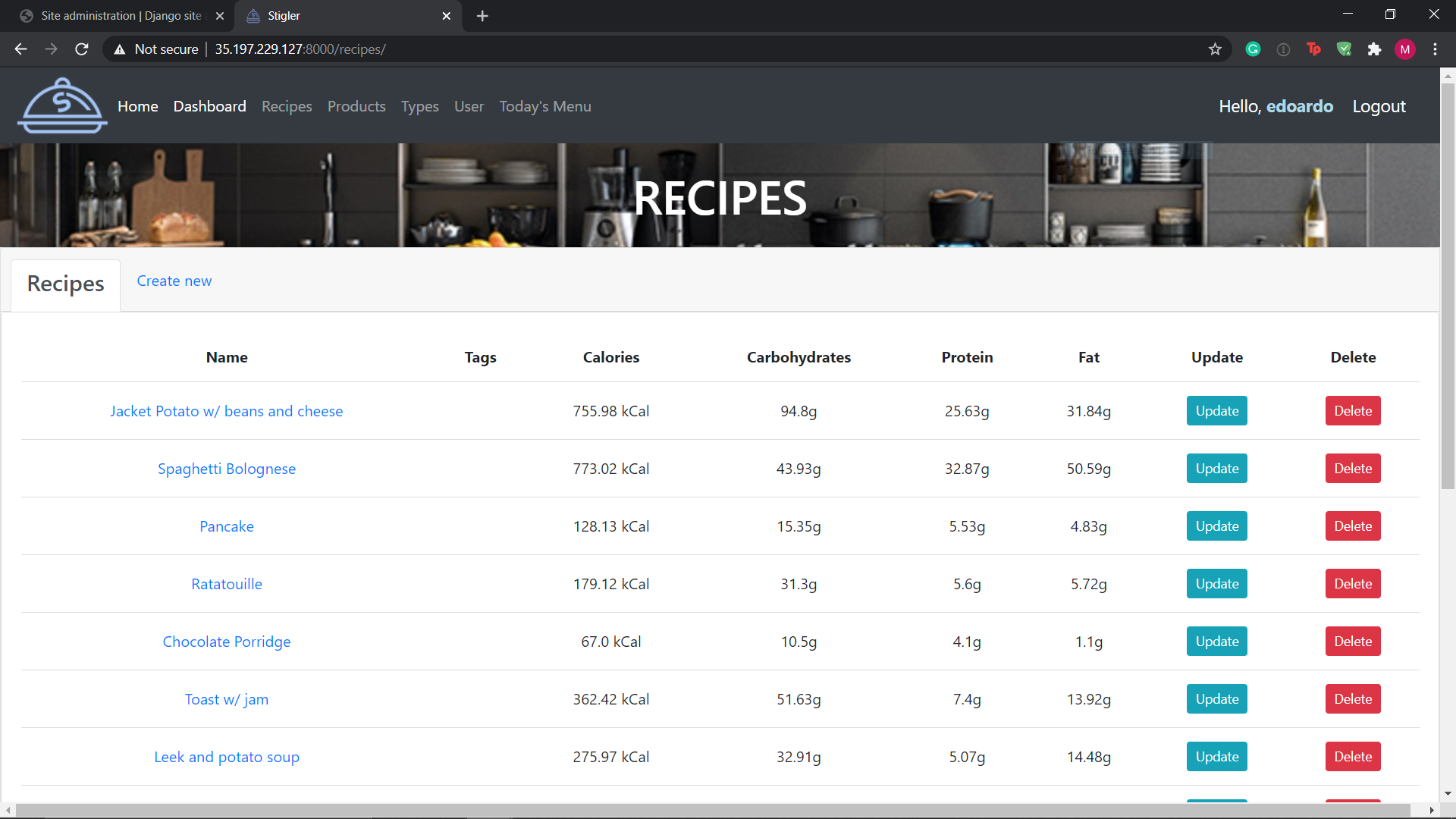Click the URL address bar field

pos(682,49)
